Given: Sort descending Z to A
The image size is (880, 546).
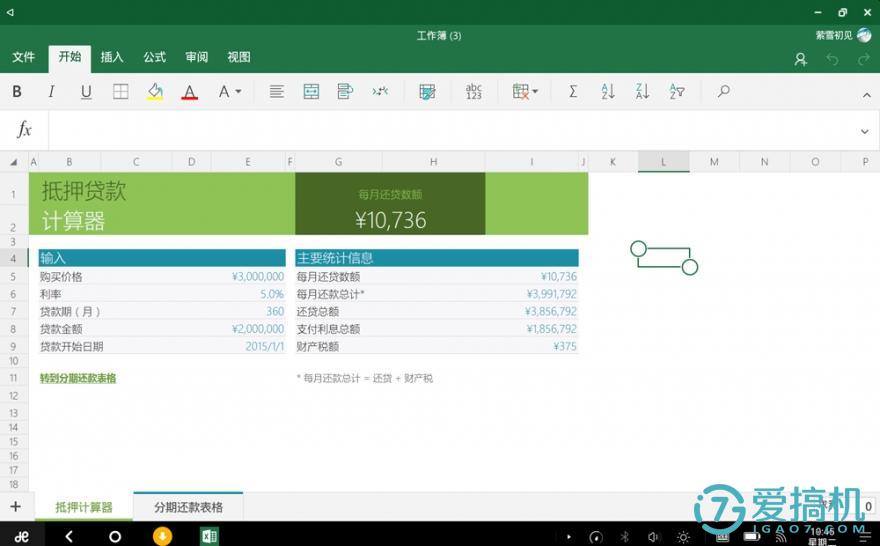Looking at the screenshot, I should [643, 91].
